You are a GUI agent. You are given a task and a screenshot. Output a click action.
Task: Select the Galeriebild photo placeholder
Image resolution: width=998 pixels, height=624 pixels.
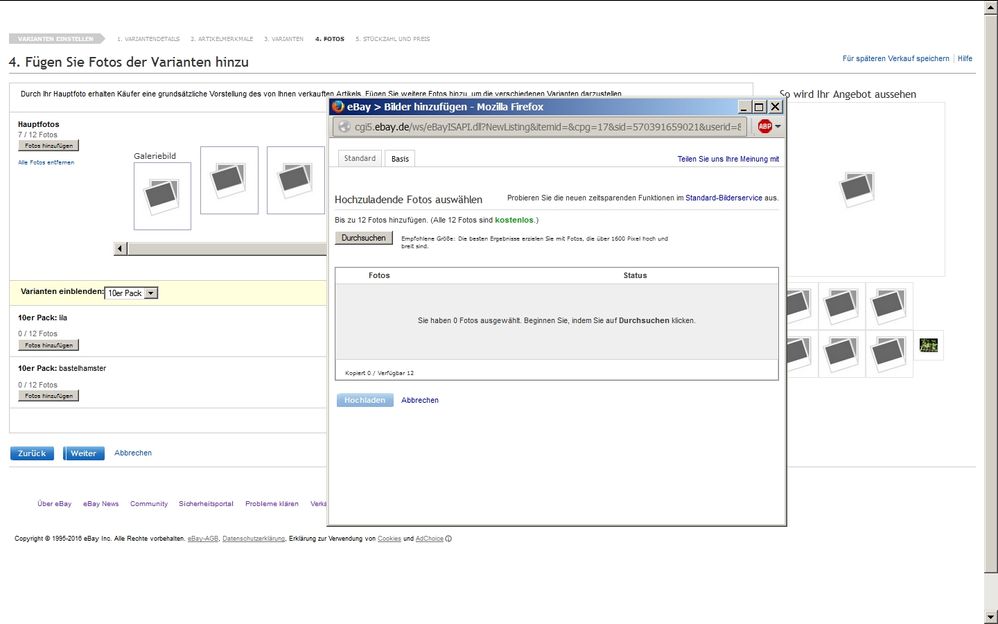coord(162,196)
